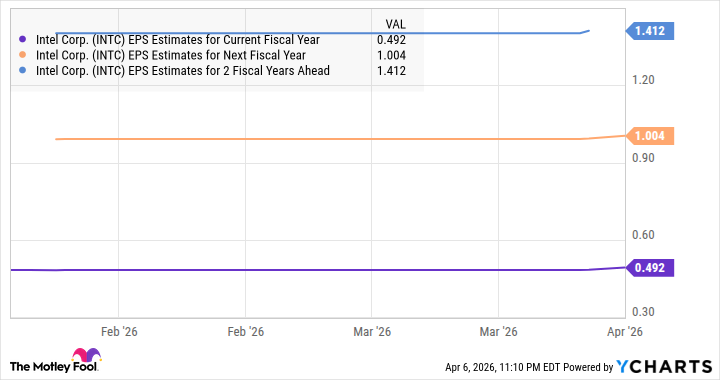Click the 0.90 y-axis label
Image resolution: width=720 pixels, height=380 pixels.
coord(643,158)
